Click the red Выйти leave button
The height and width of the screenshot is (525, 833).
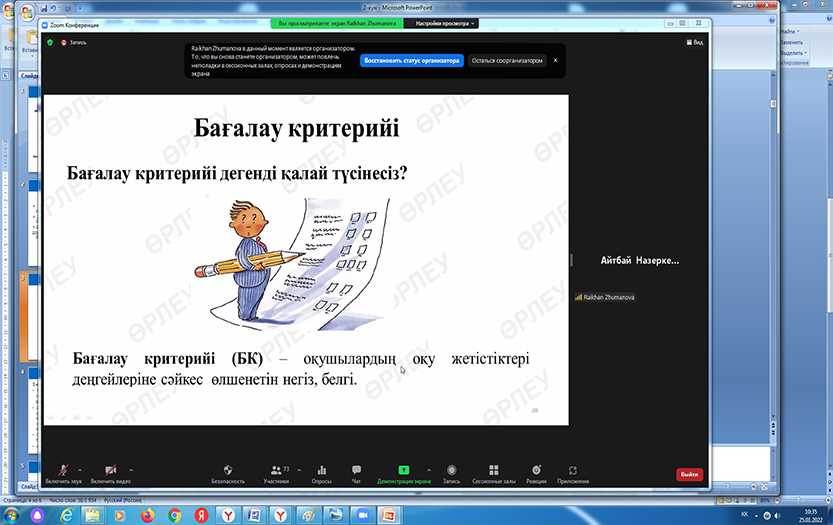pyautogui.click(x=689, y=474)
